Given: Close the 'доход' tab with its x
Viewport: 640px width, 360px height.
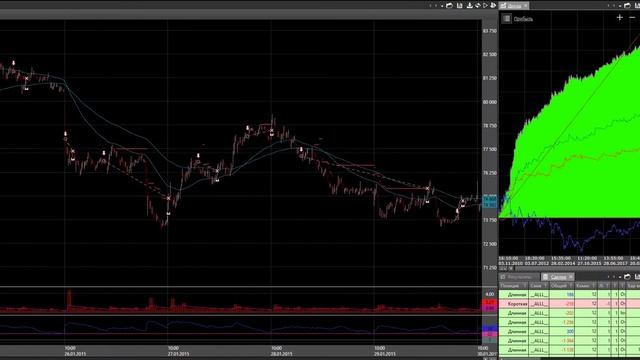Looking at the screenshot, I should point(525,5).
